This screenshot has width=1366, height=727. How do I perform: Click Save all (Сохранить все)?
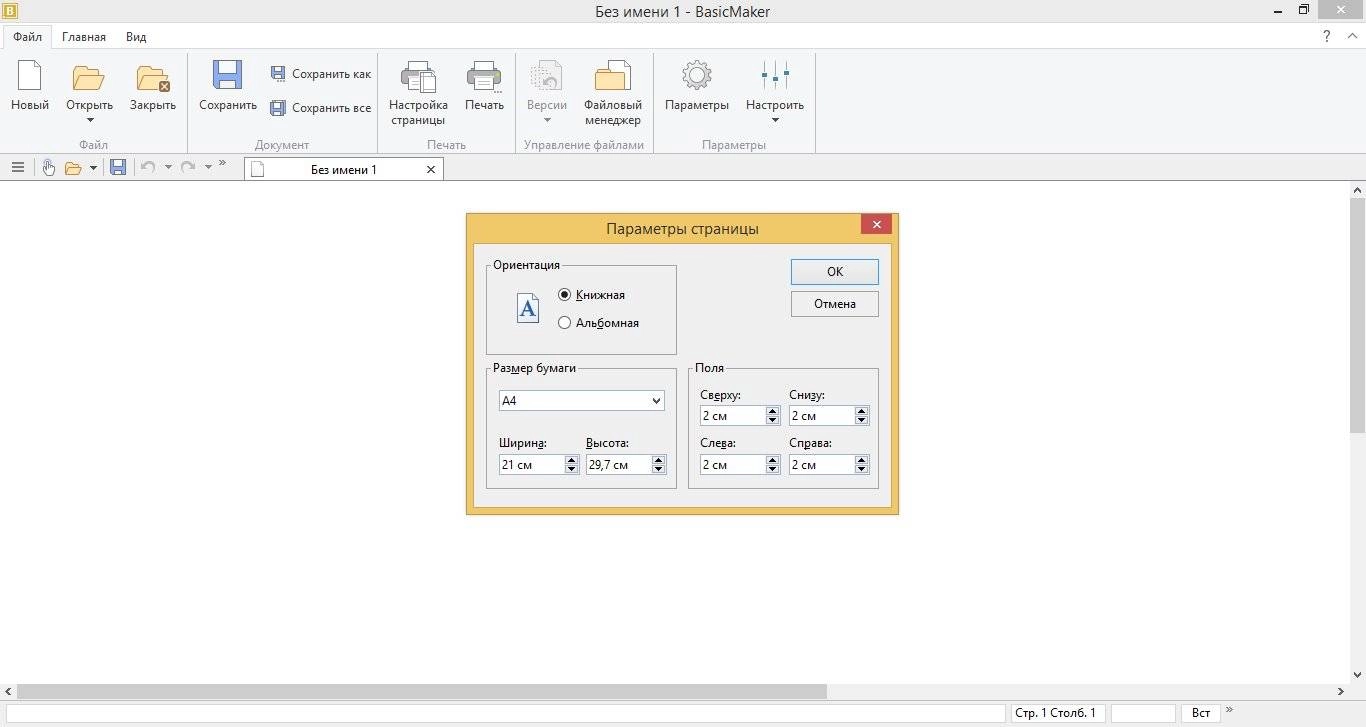click(x=320, y=108)
